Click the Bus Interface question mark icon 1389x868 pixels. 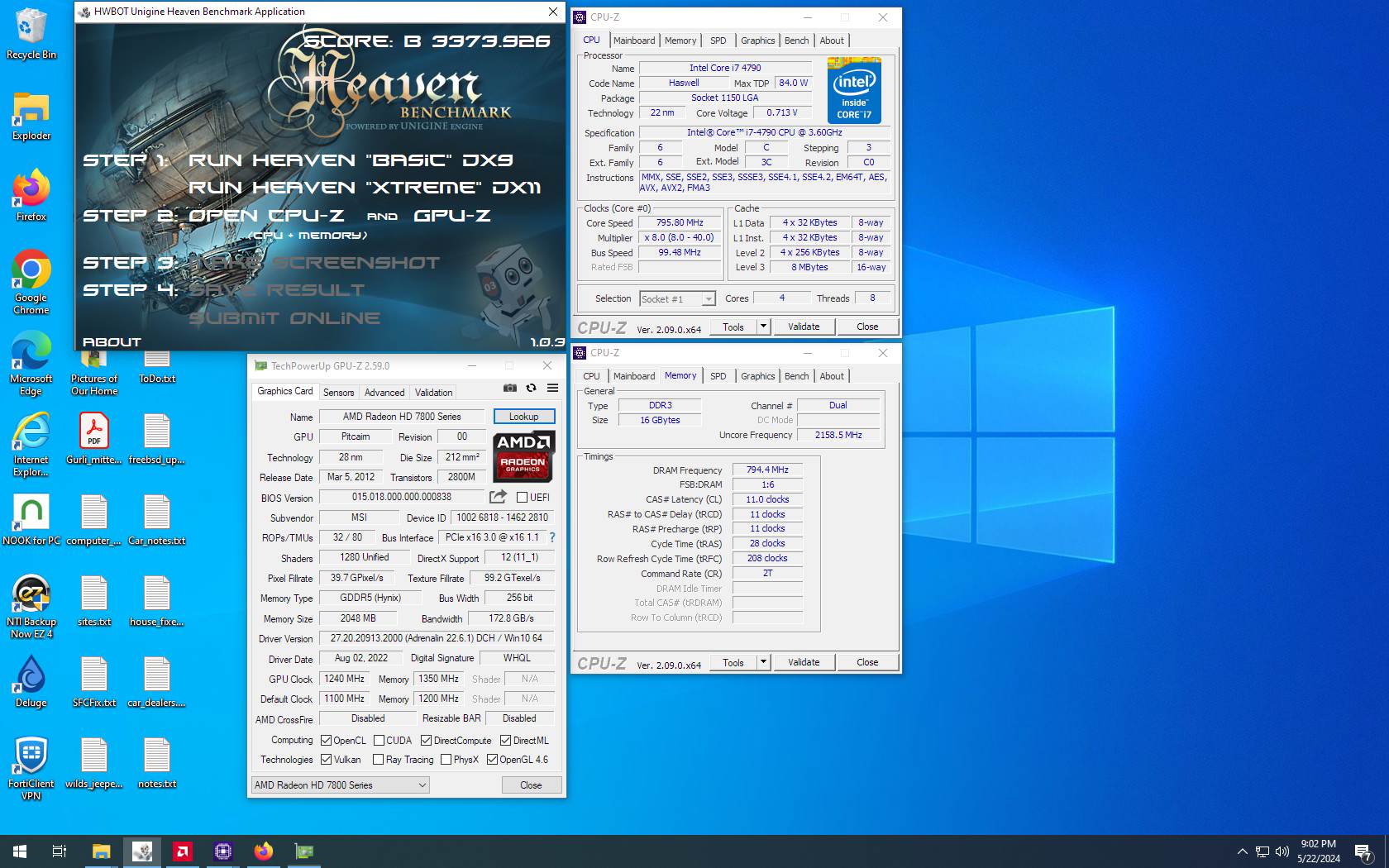[x=552, y=537]
